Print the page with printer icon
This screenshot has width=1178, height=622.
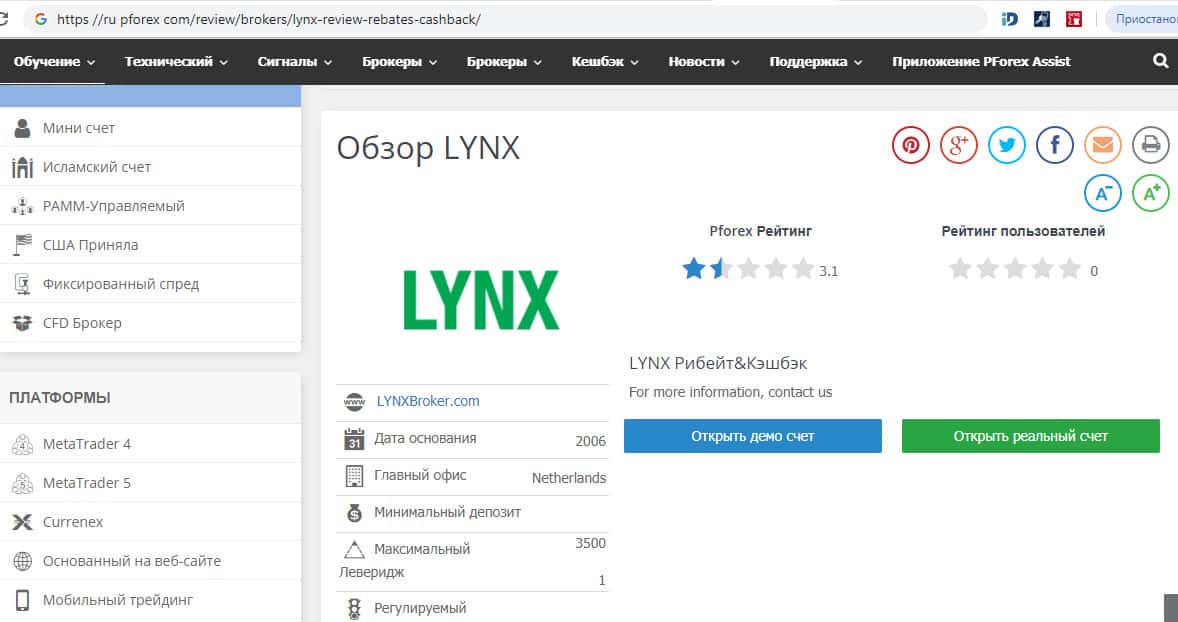[1151, 145]
